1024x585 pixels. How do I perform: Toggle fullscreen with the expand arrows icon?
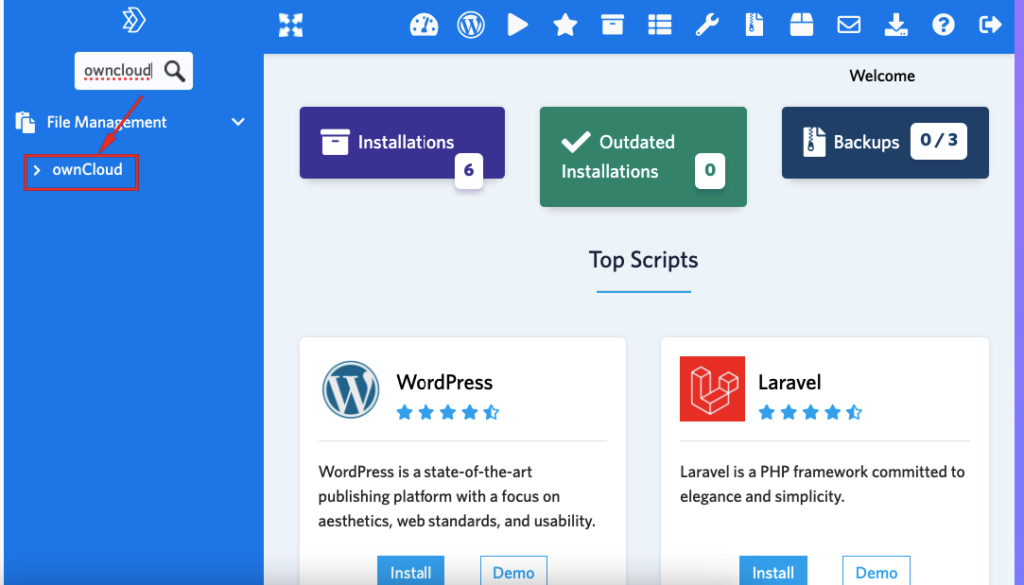coord(291,25)
